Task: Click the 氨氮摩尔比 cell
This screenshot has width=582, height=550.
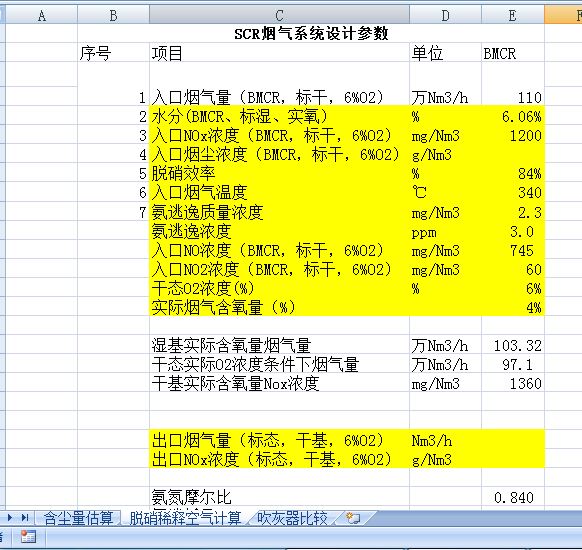Action: pyautogui.click(x=279, y=497)
